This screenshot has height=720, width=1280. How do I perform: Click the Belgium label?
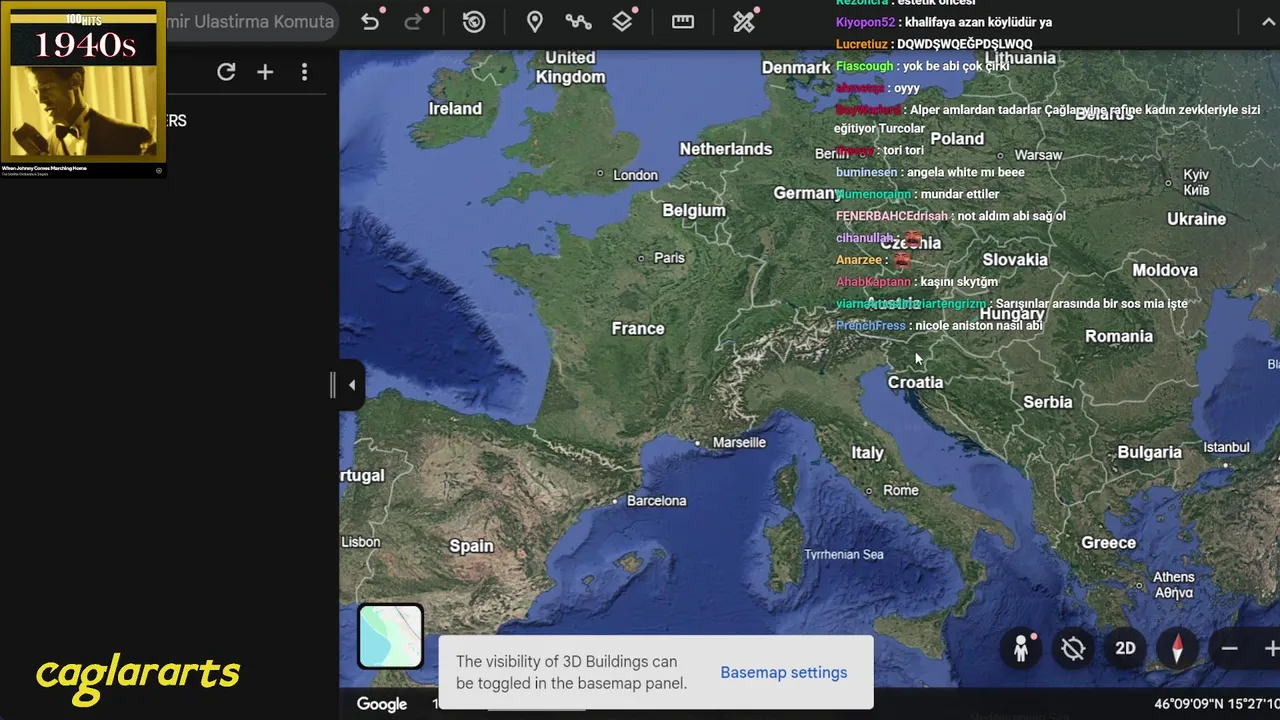[694, 210]
